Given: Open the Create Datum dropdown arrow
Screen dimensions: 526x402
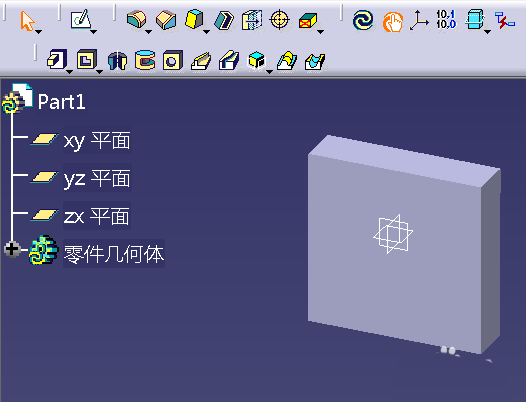Looking at the screenshot, I should coord(487,32).
